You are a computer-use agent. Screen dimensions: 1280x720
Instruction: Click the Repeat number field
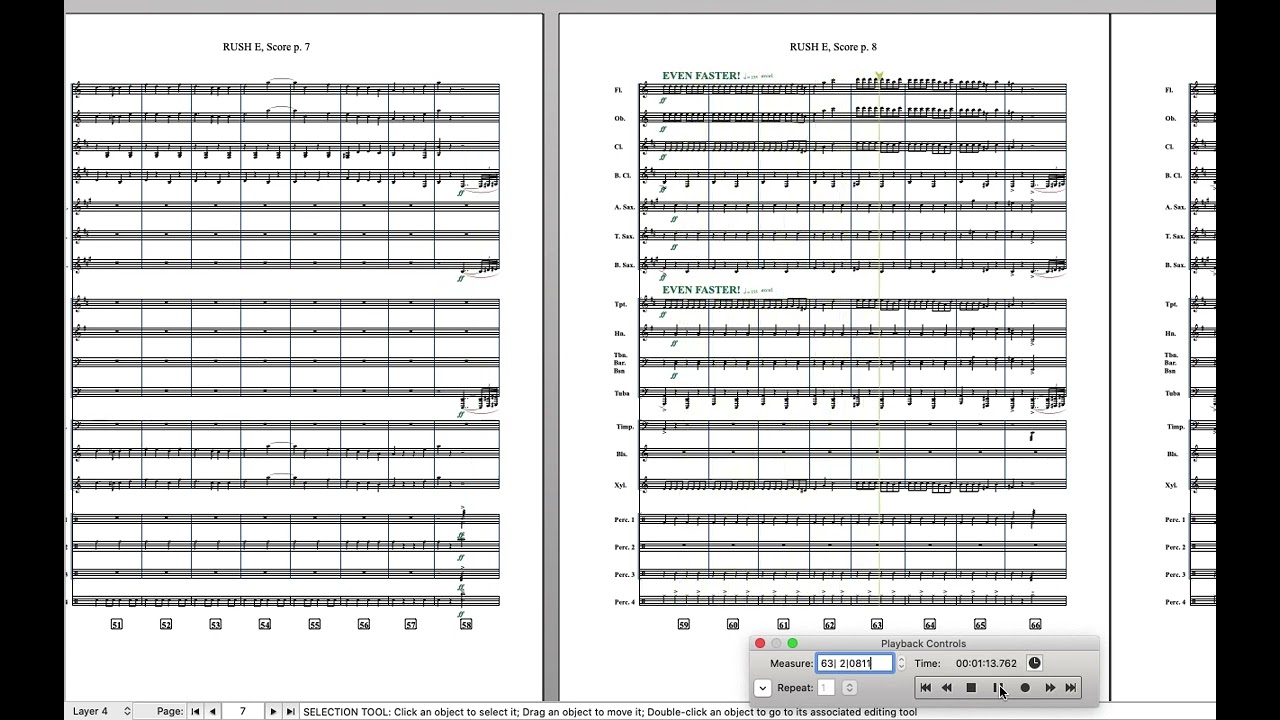826,688
